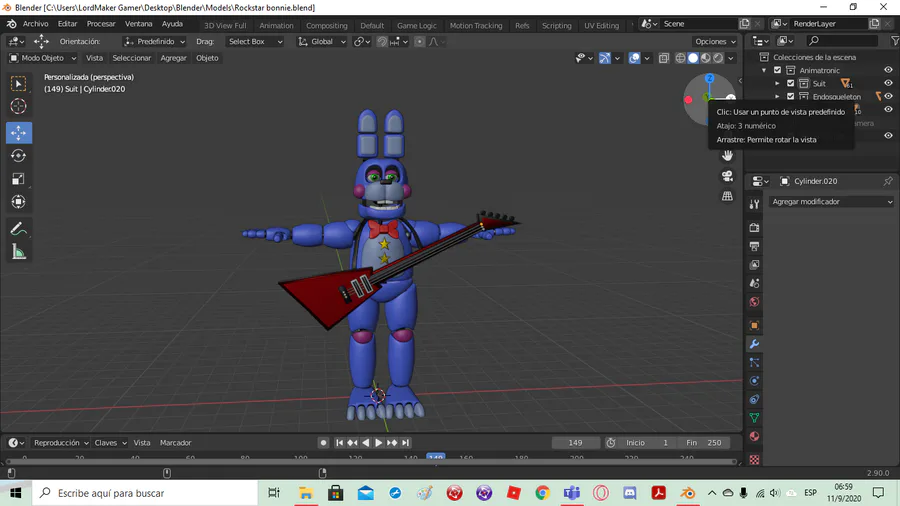The image size is (900, 506).
Task: Open the Agregar menu in viewport
Action: point(173,58)
